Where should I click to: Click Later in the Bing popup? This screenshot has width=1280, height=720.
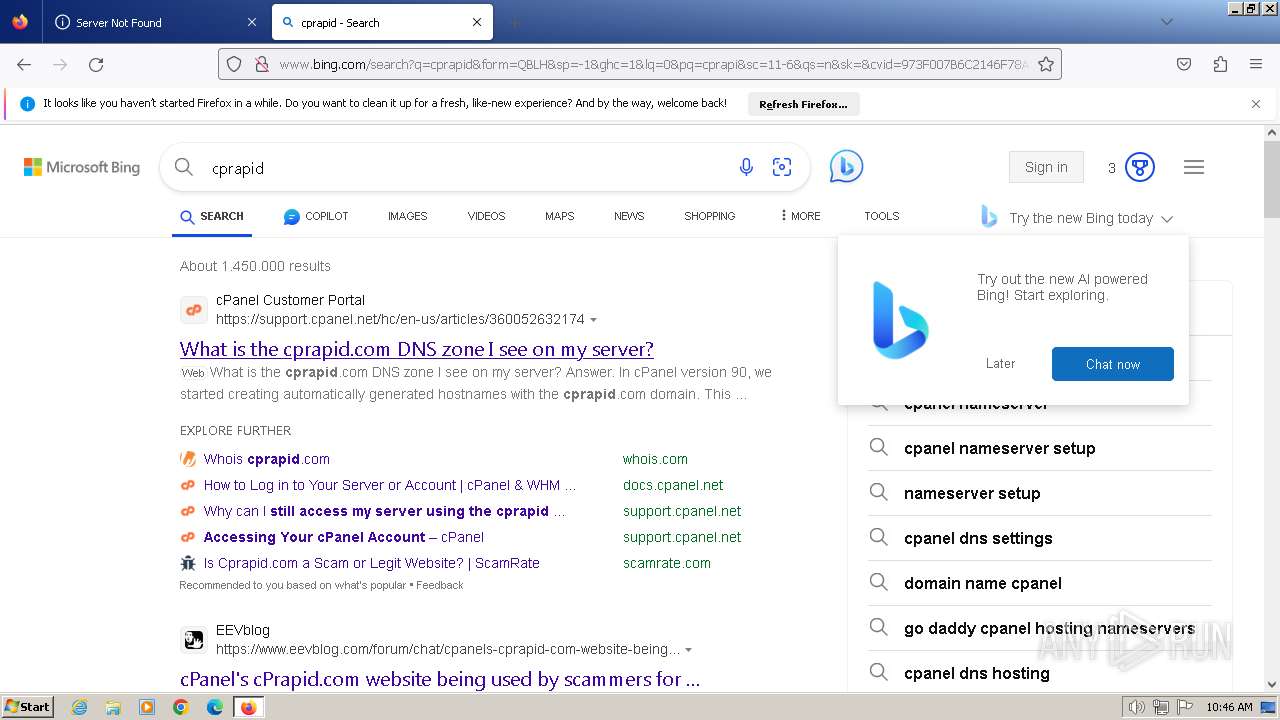coord(1000,364)
